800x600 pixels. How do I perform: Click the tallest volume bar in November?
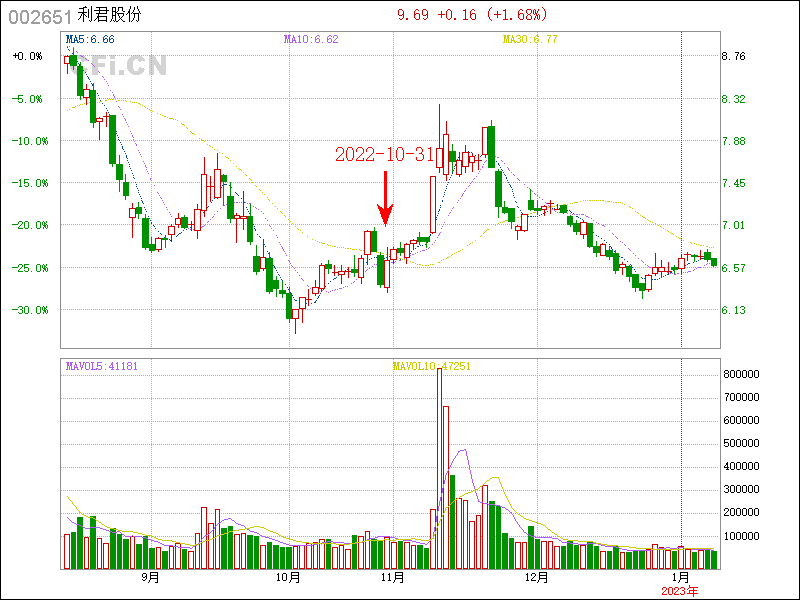click(439, 460)
